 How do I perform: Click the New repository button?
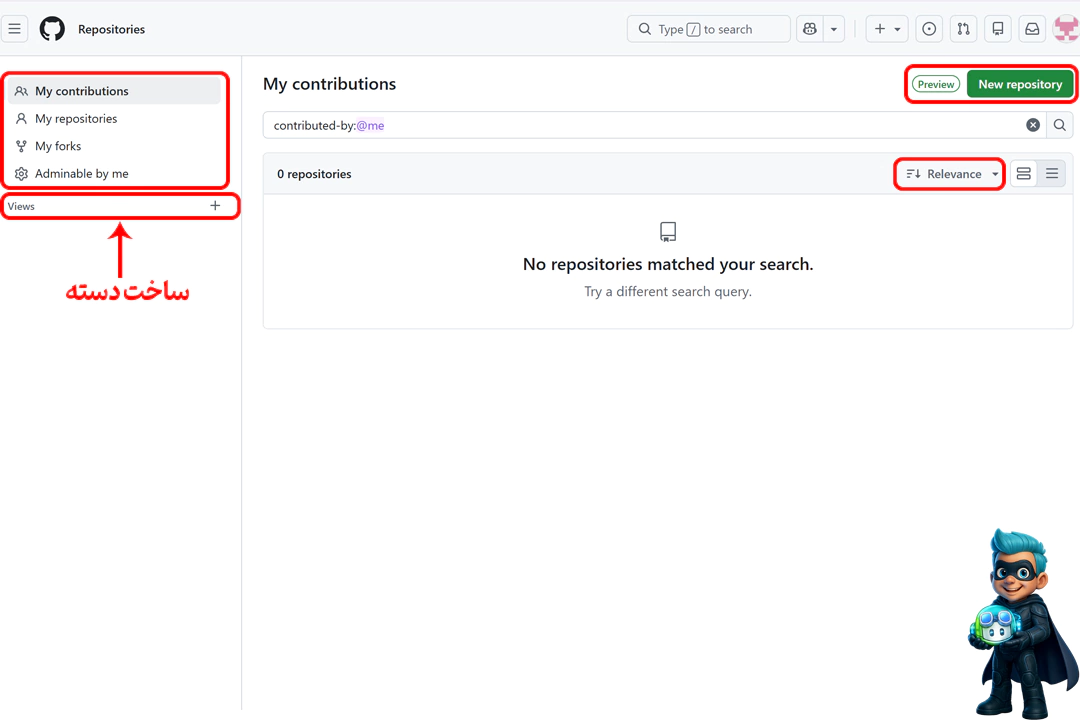[x=1020, y=84]
